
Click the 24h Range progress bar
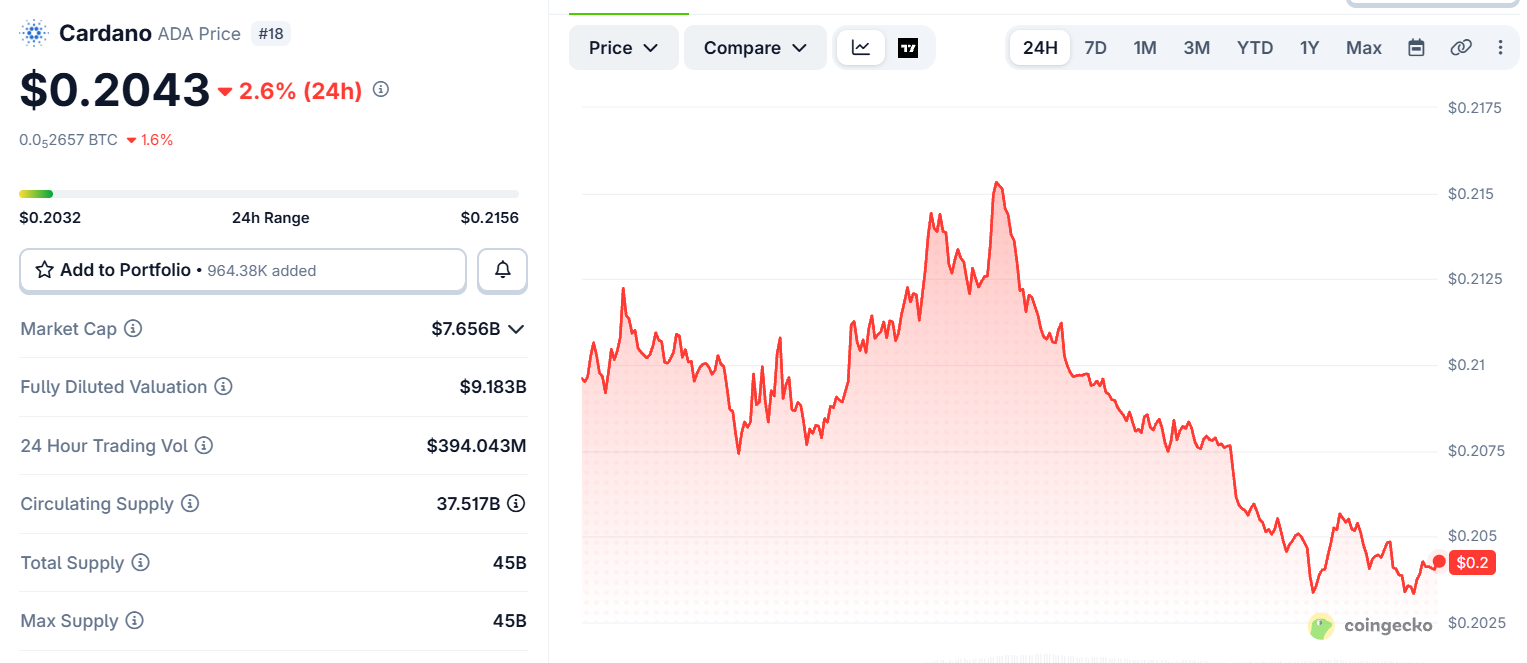(269, 194)
